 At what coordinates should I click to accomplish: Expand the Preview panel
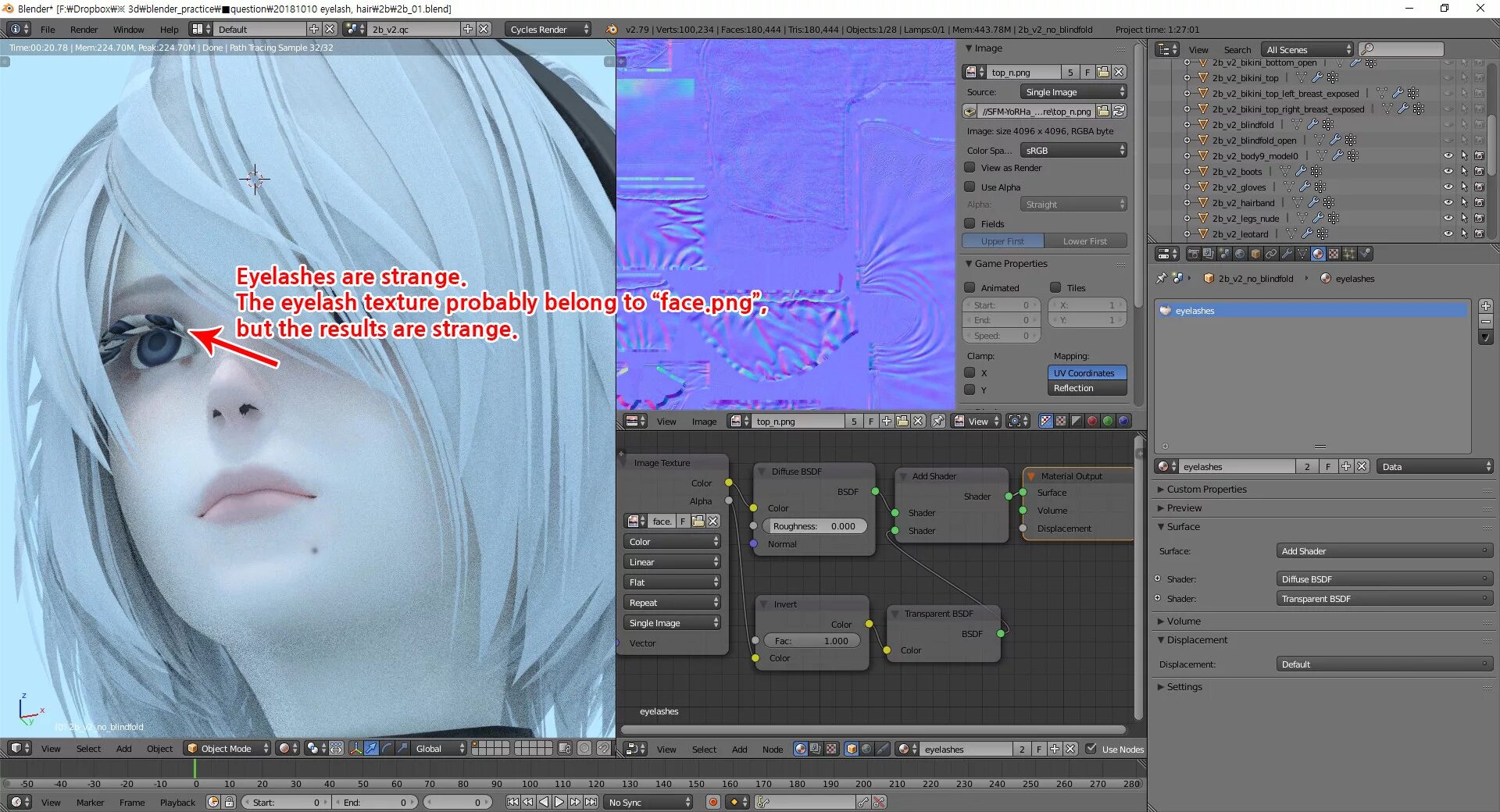tap(1184, 508)
